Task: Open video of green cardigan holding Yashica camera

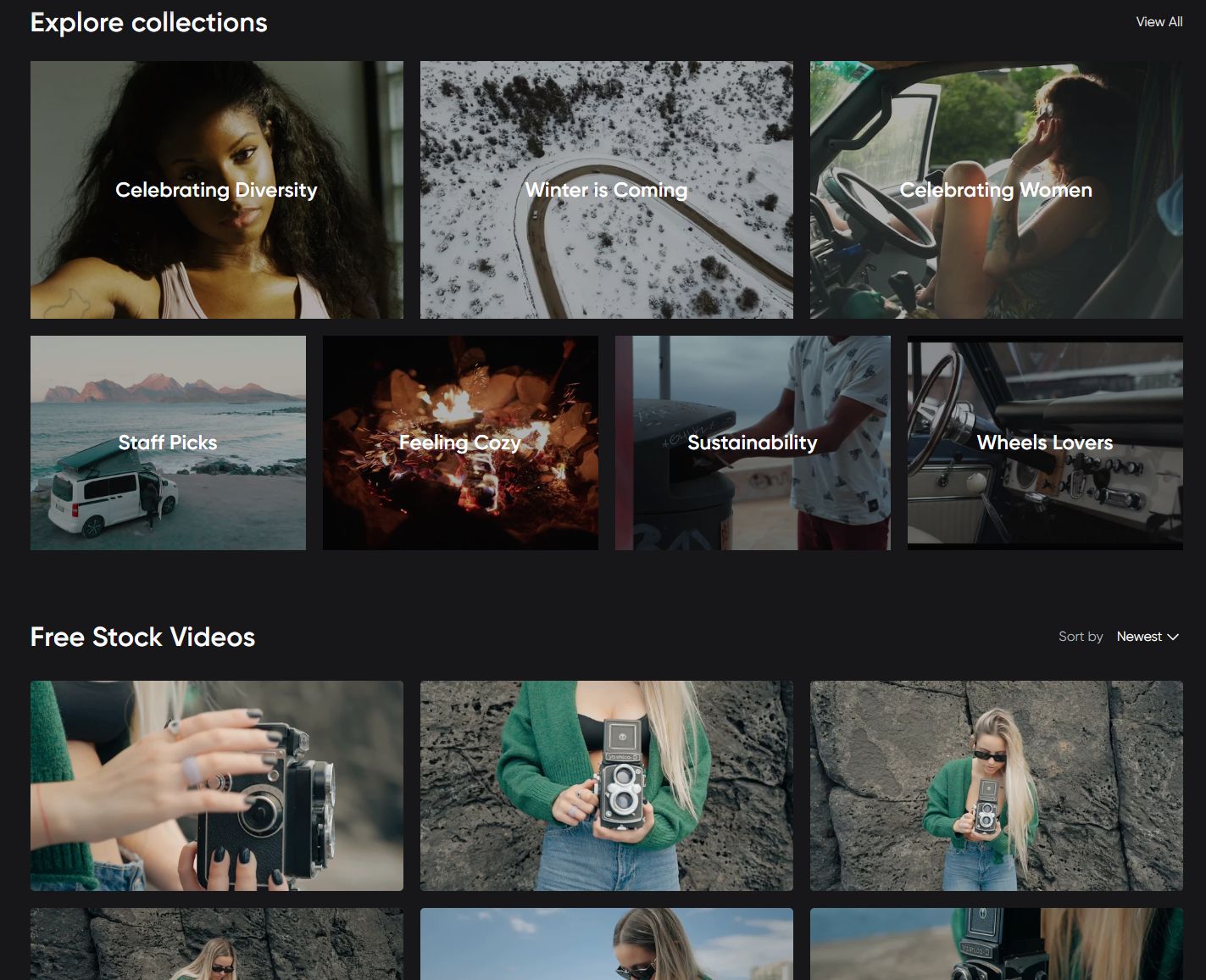Action: click(607, 786)
